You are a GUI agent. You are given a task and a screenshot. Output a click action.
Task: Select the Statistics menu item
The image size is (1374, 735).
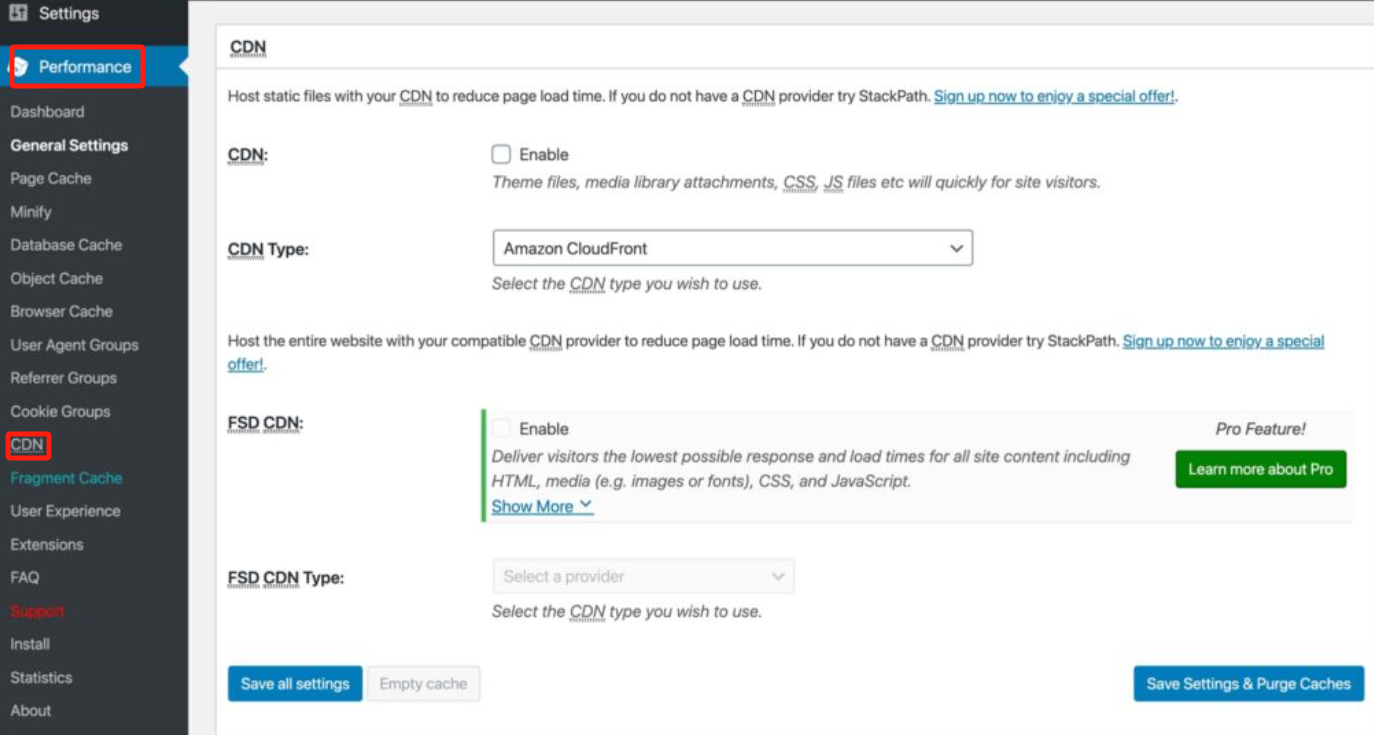[x=41, y=677]
